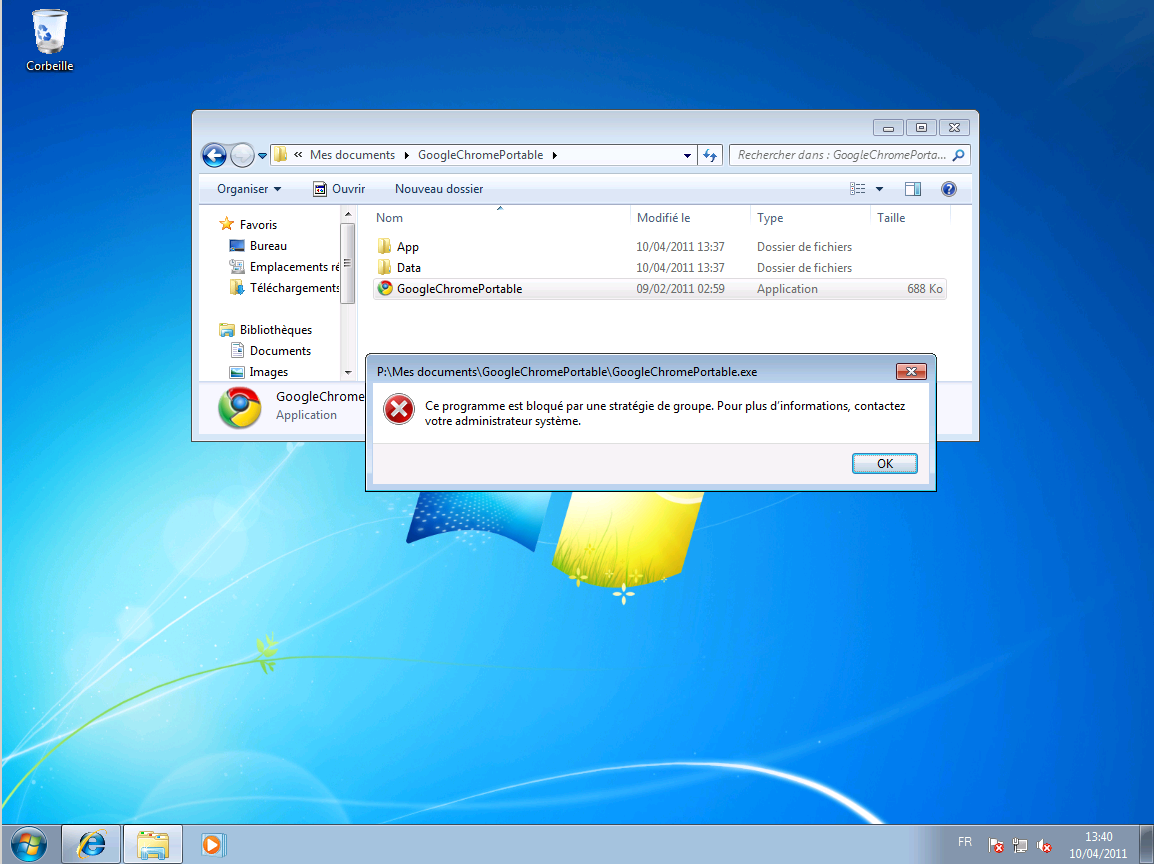Open the Corbeille recycle bin icon
The image size is (1154, 864).
tap(49, 40)
